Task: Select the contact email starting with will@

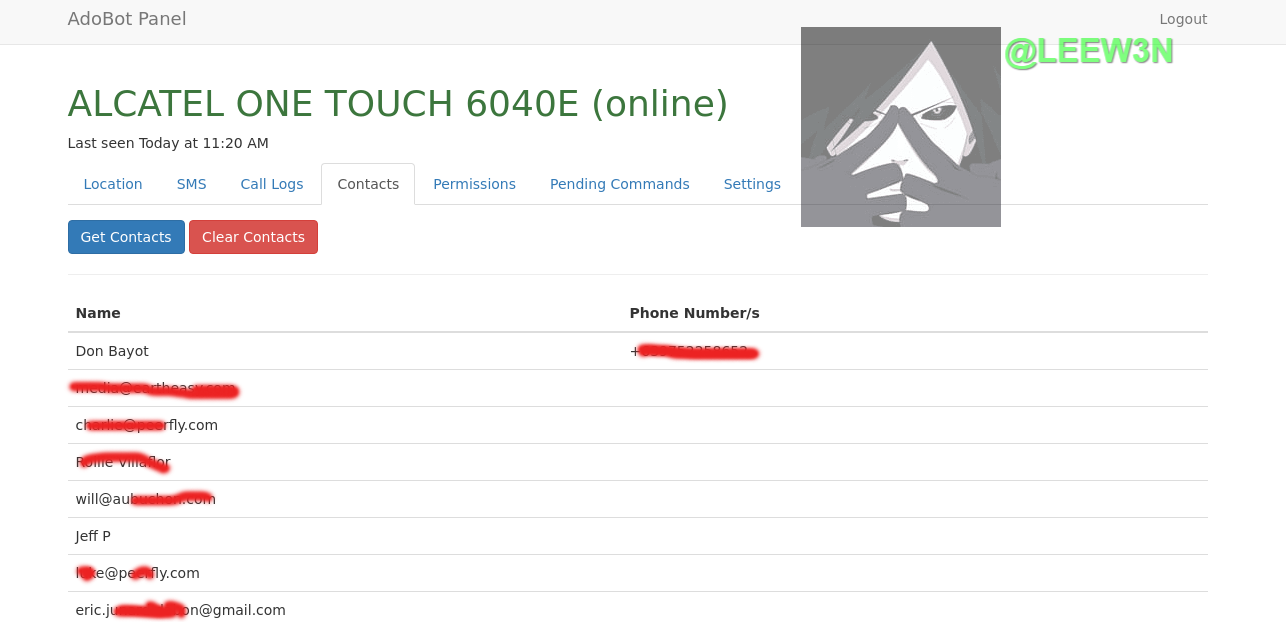Action: tap(145, 499)
